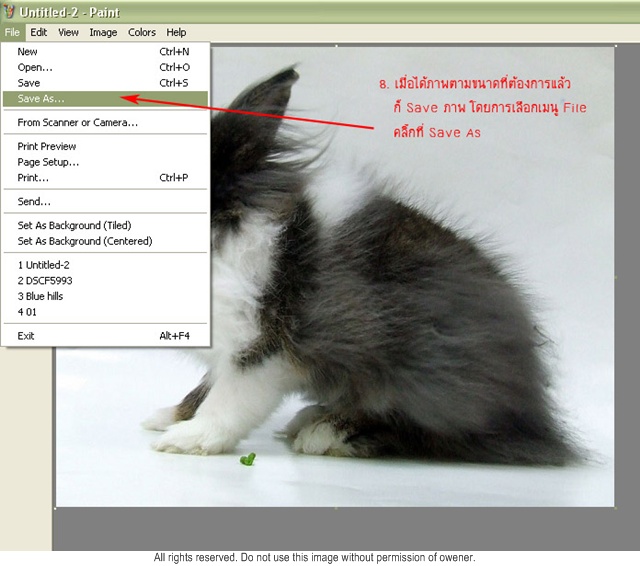Open the Edit menu
Screen dimensions: 640x566
[39, 32]
